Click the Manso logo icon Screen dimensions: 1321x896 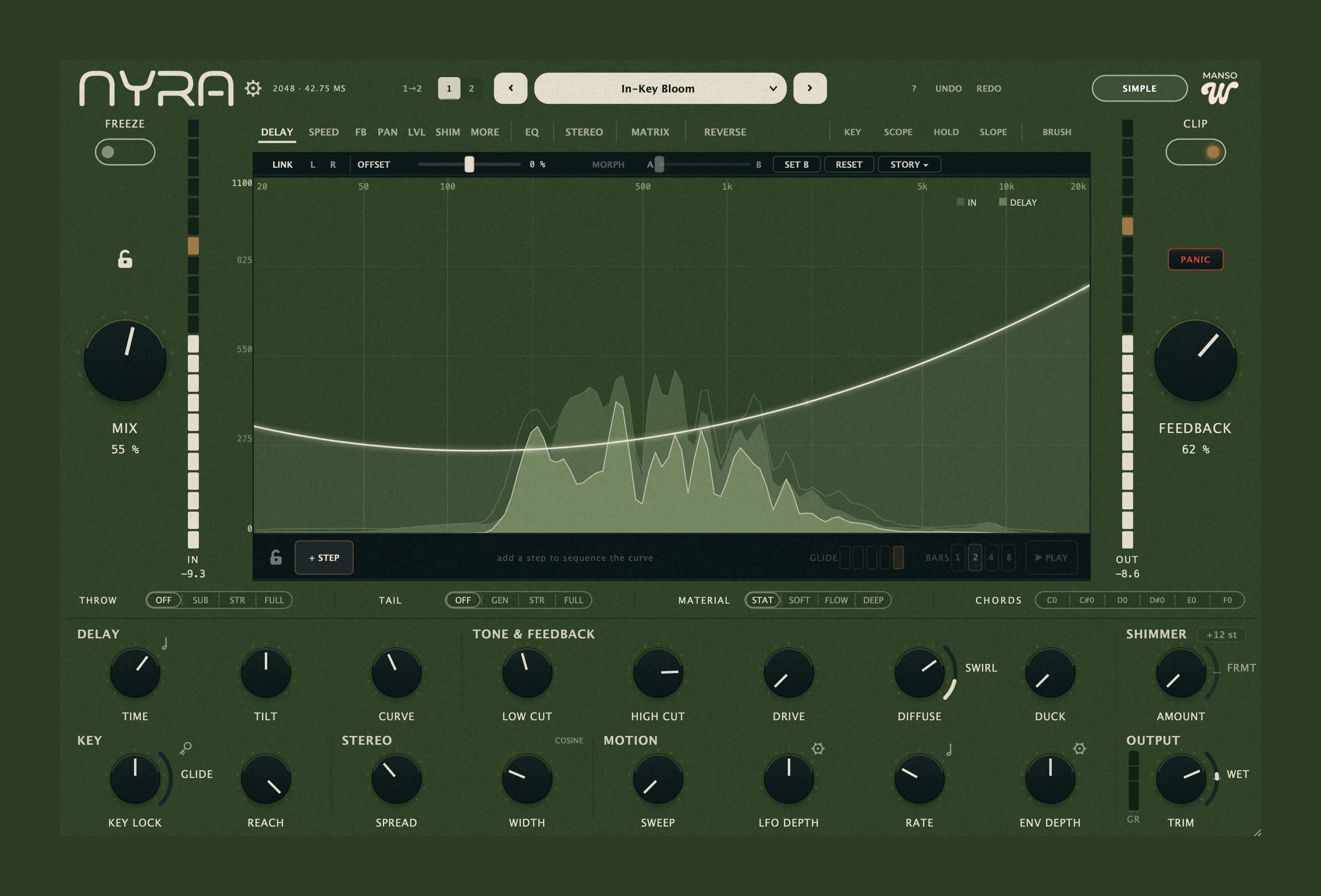[x=1220, y=89]
